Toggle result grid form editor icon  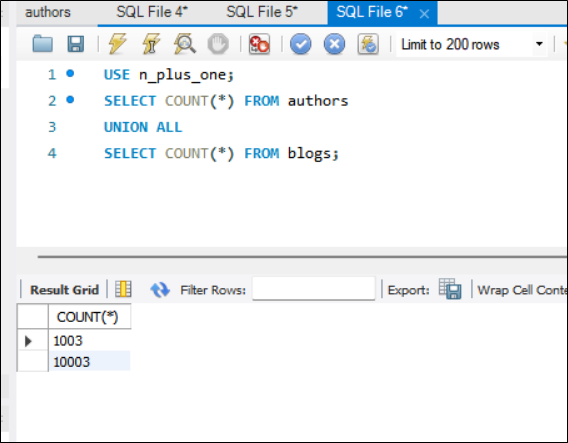123,289
